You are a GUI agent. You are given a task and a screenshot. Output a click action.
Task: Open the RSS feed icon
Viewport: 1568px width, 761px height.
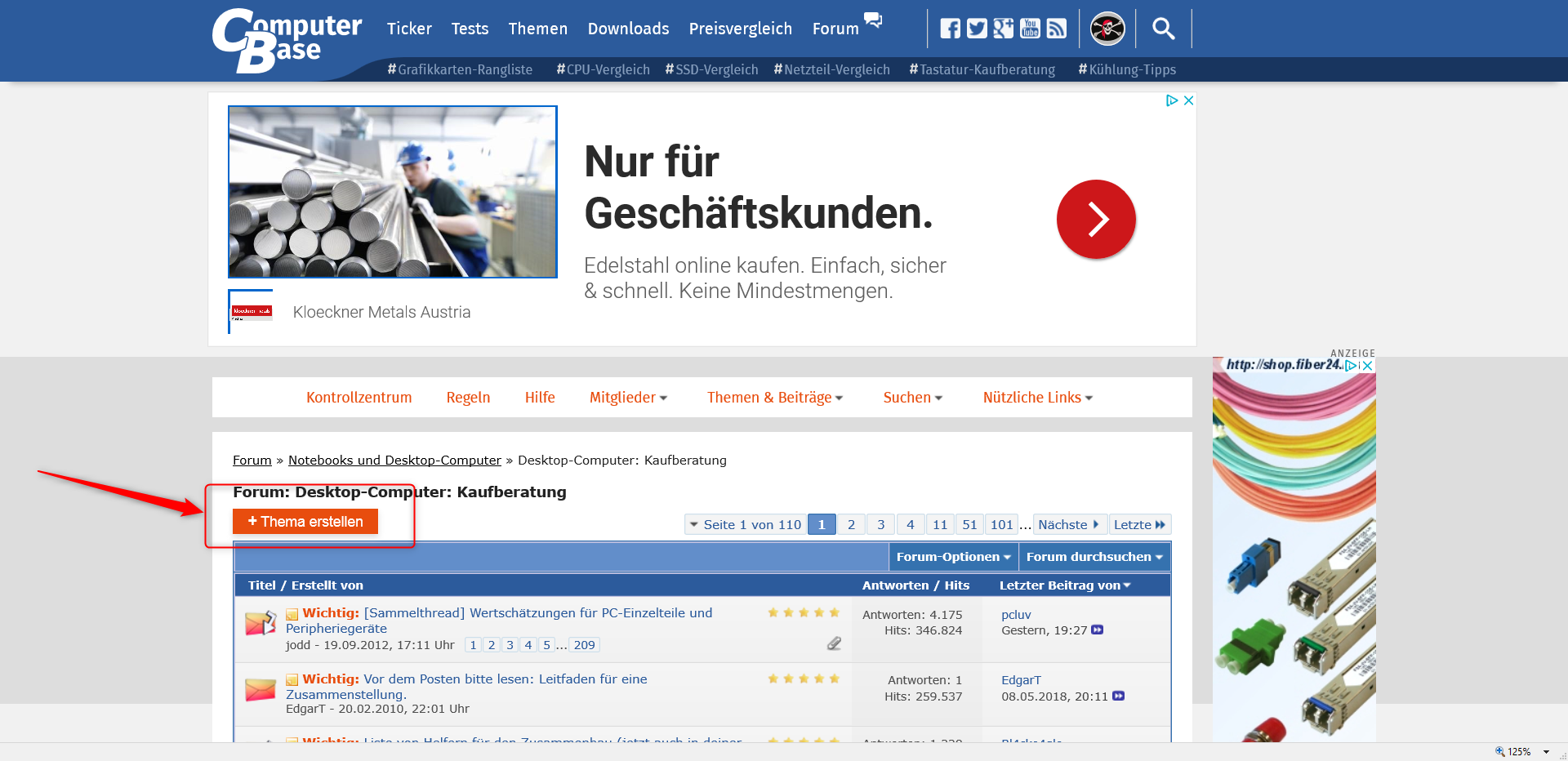click(x=1057, y=29)
